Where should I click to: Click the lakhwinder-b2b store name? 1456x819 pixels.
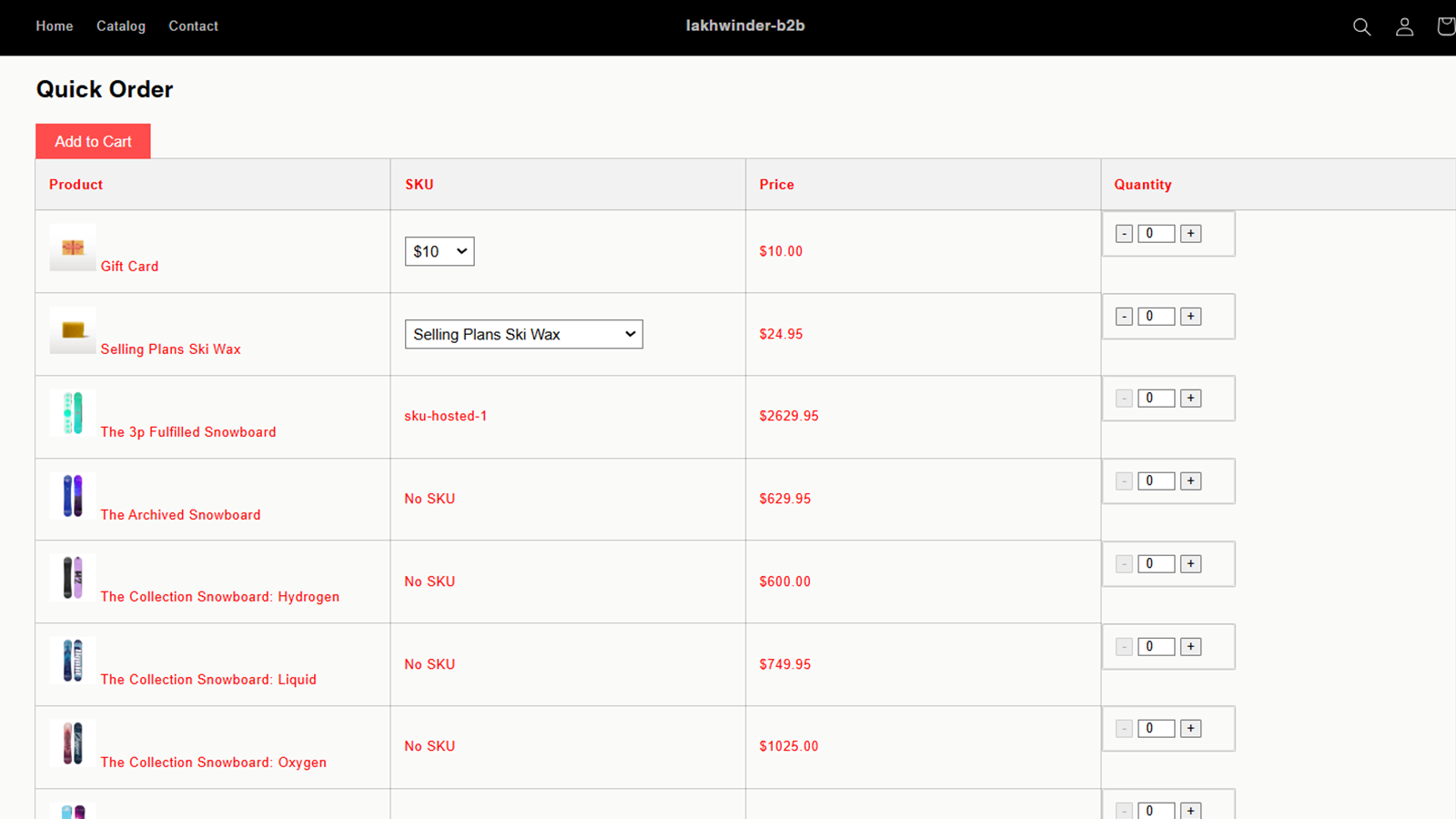point(745,25)
